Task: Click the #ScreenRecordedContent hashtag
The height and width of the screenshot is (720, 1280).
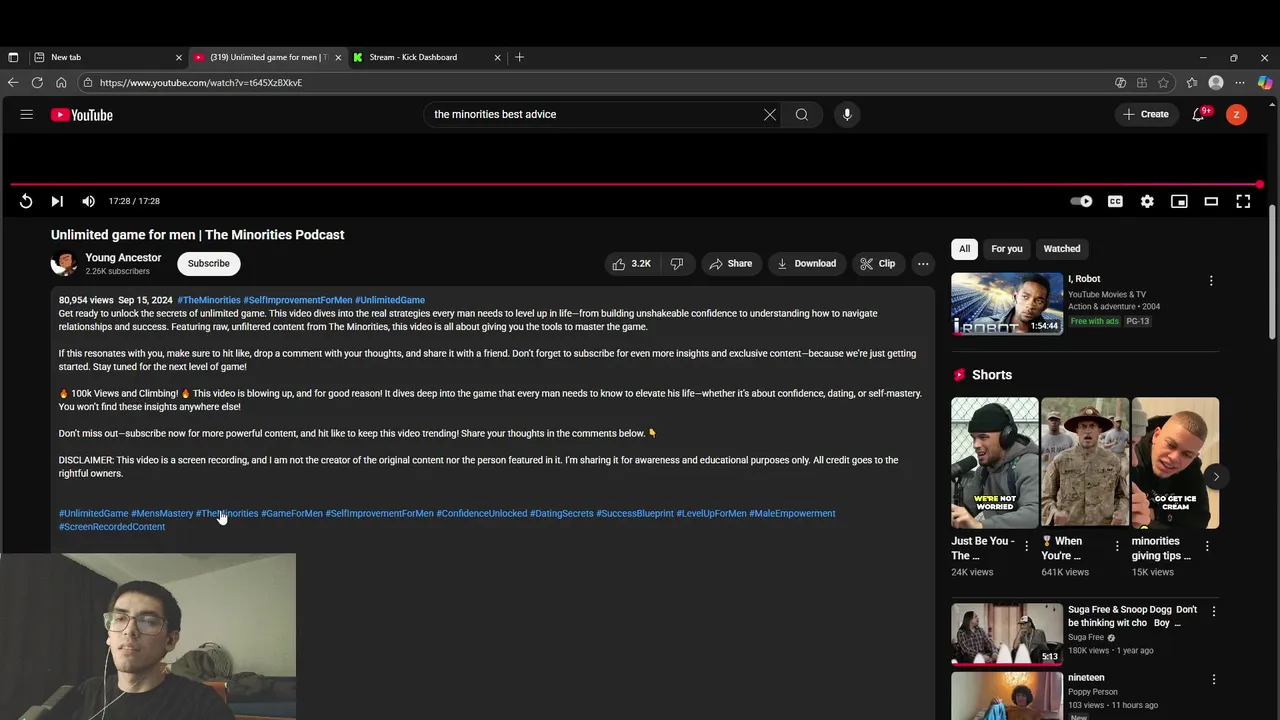Action: [112, 527]
